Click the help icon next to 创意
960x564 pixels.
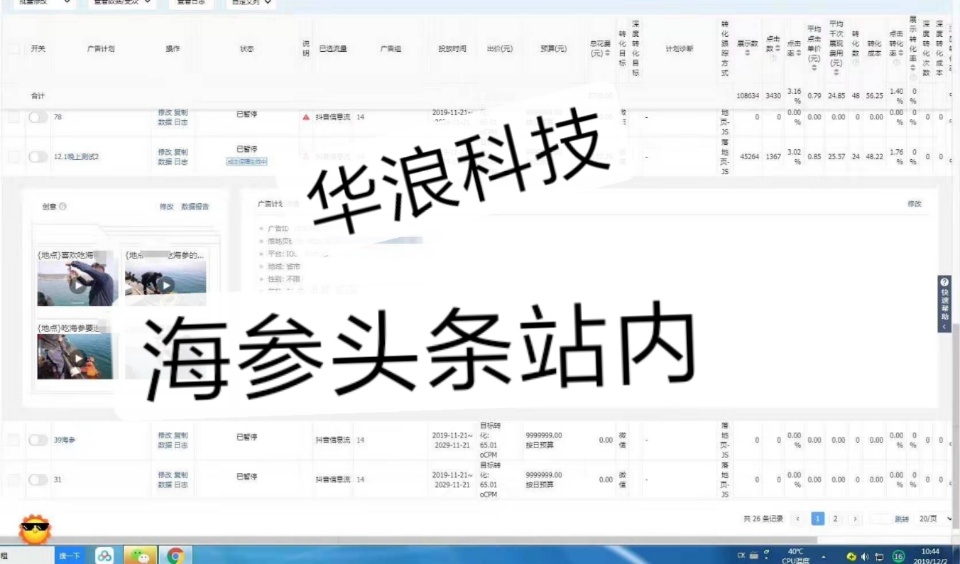click(x=63, y=206)
